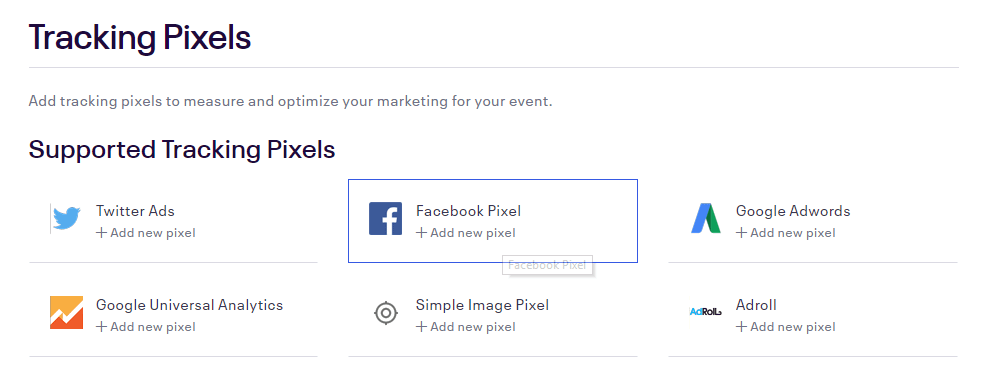Click the Google Adwords logo icon

pyautogui.click(x=706, y=218)
